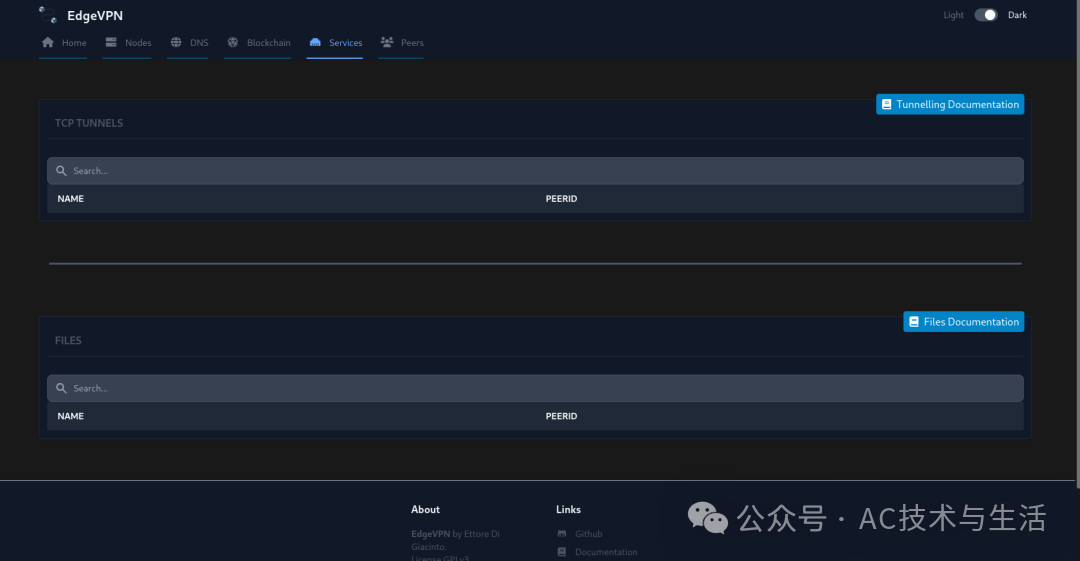Click the Home house icon
Screen dimensions: 1080x561
48,43
